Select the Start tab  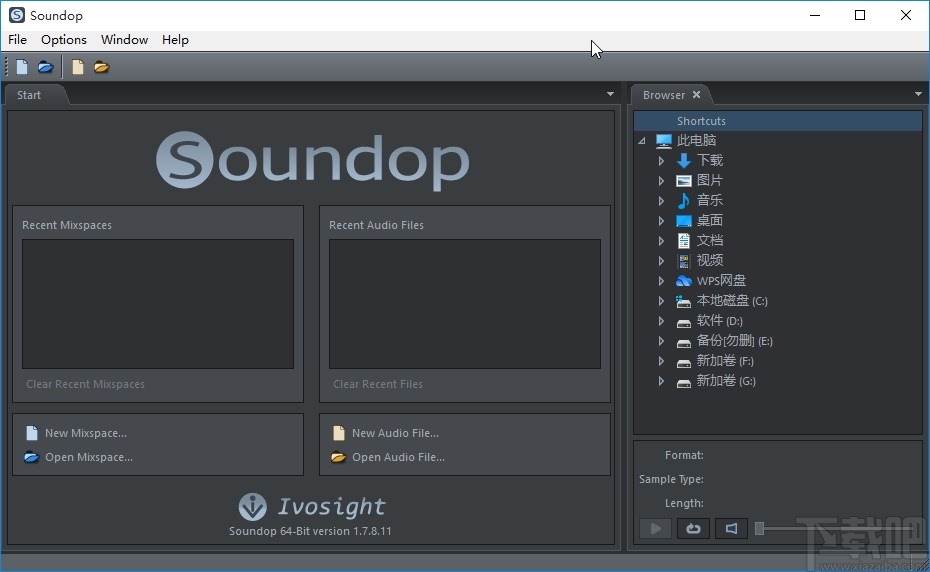pyautogui.click(x=29, y=95)
